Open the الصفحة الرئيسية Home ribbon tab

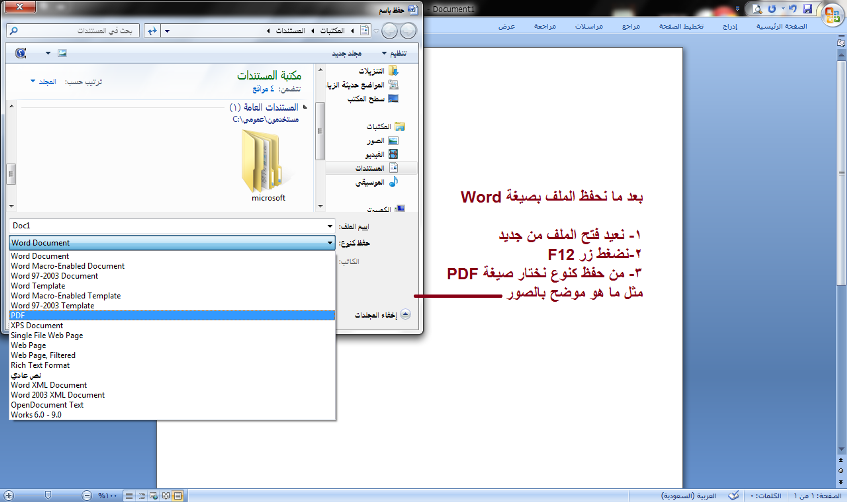click(782, 26)
